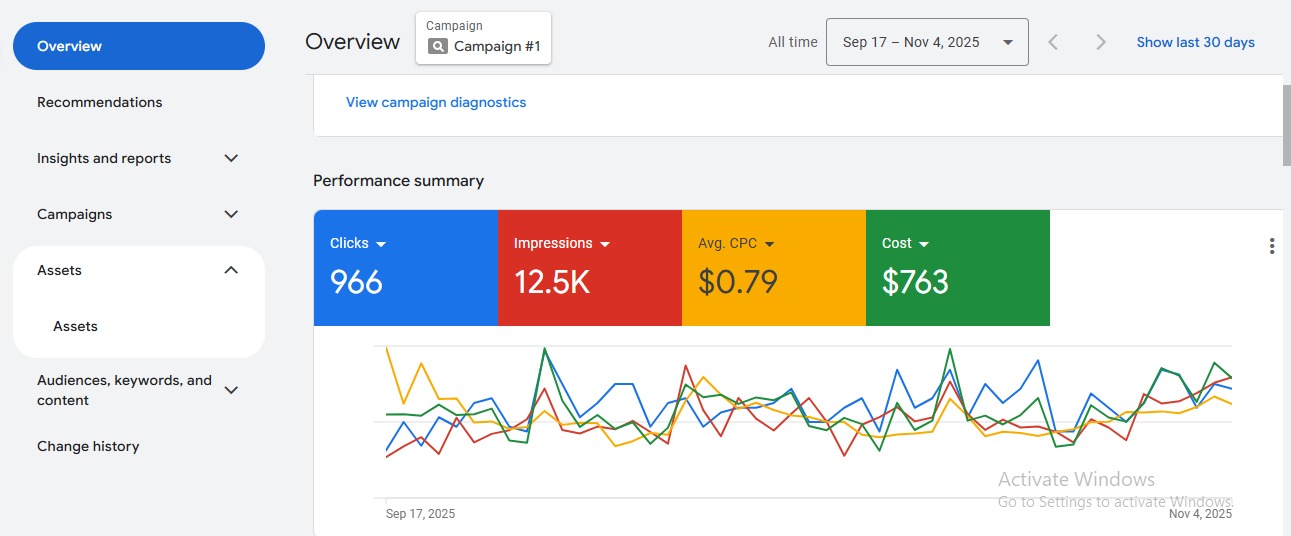Click the Sep 17, 2025 axis label
1291x536 pixels.
point(420,514)
